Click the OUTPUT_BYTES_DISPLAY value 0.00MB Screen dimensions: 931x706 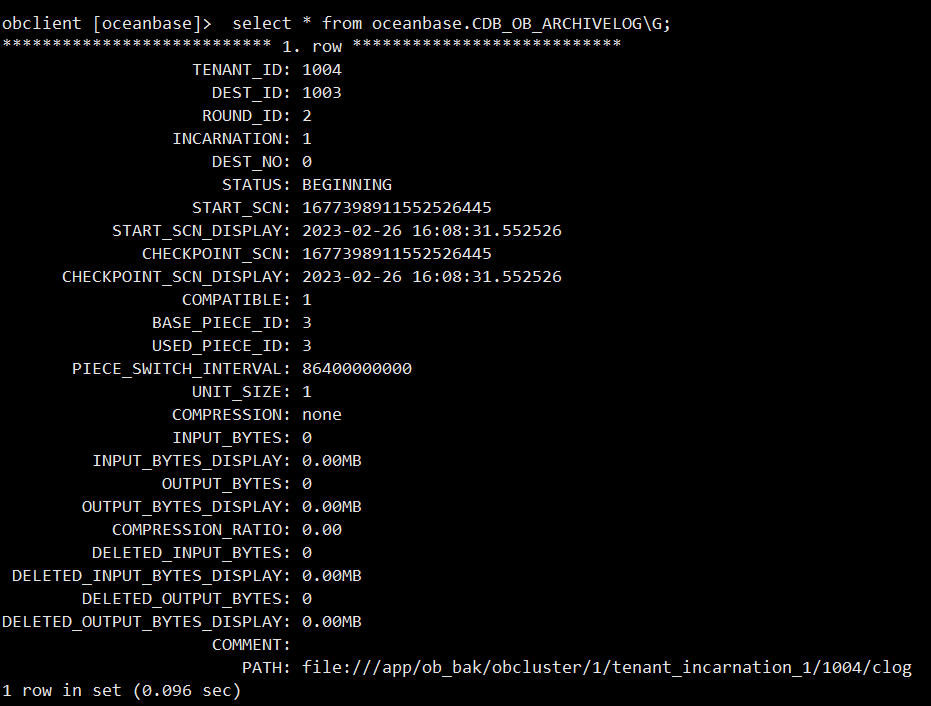332,506
